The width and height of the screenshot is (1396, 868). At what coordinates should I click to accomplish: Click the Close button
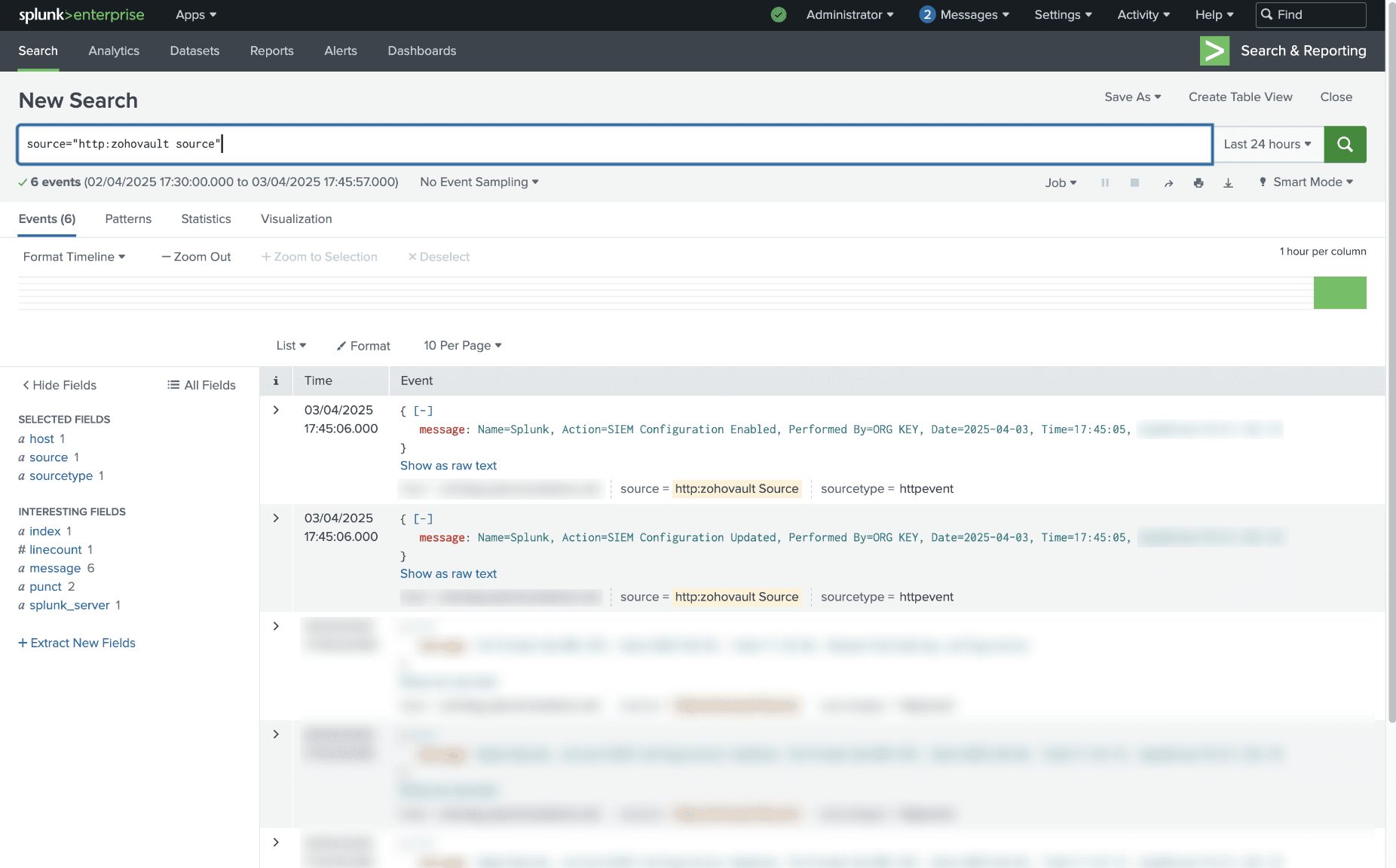(1336, 96)
